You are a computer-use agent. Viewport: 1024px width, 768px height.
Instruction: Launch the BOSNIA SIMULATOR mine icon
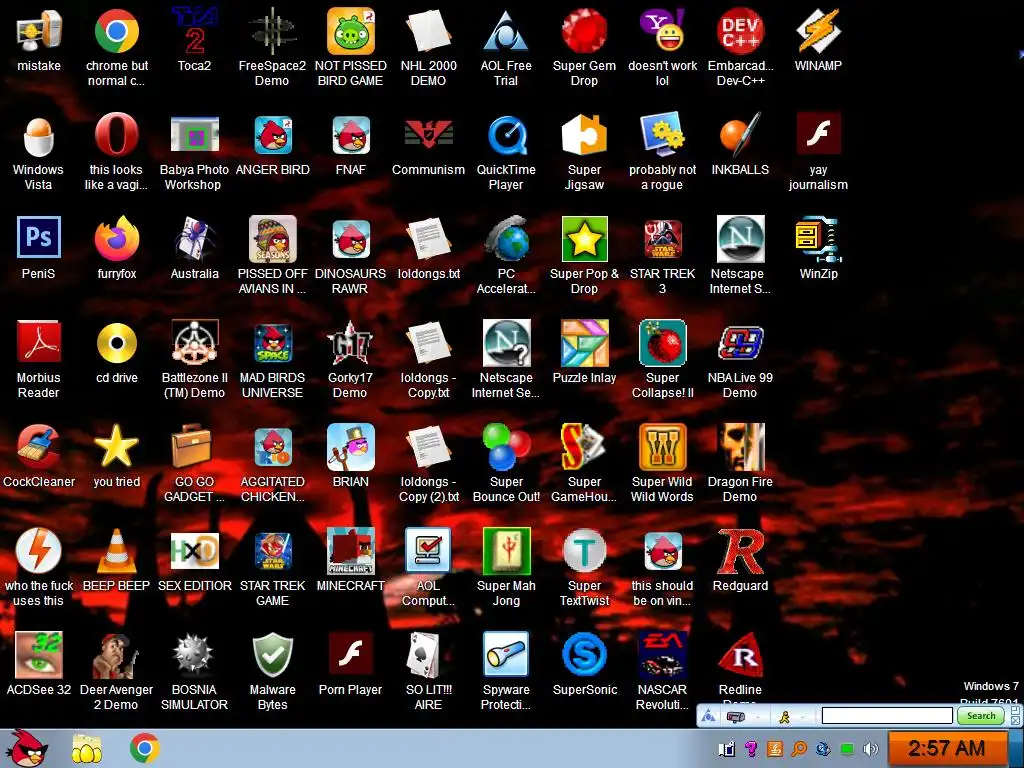coord(194,654)
